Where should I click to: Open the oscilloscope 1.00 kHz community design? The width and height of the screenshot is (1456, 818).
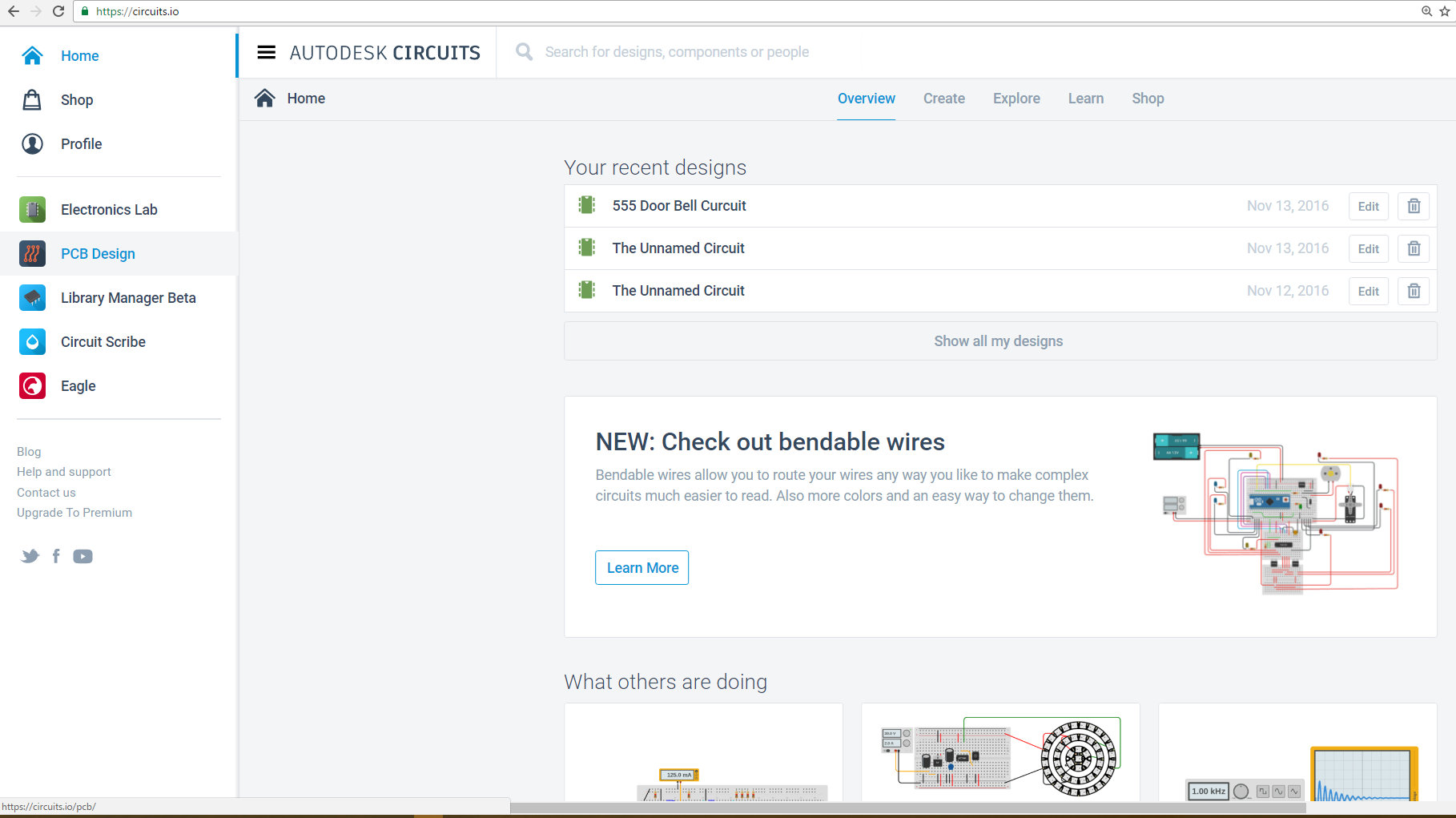pos(1297,753)
